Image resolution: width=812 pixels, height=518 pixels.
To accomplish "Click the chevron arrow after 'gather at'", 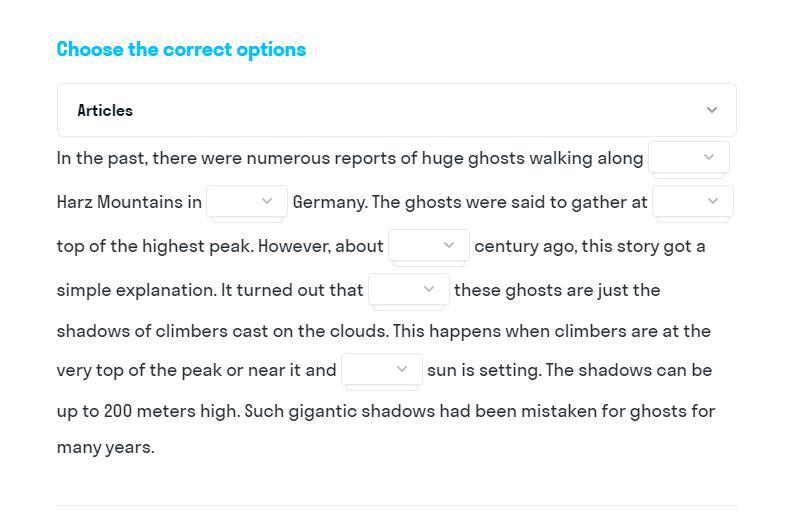I will click(x=713, y=202).
